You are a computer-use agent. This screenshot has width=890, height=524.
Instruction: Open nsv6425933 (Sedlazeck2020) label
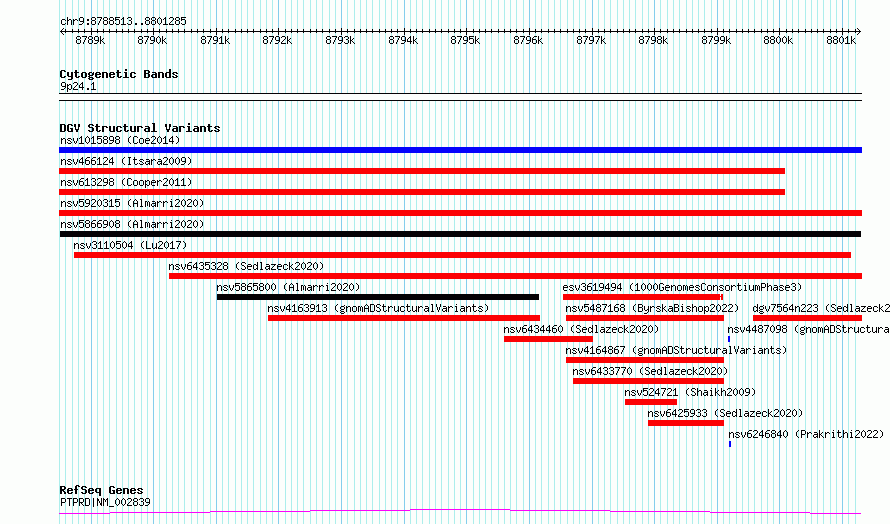725,413
